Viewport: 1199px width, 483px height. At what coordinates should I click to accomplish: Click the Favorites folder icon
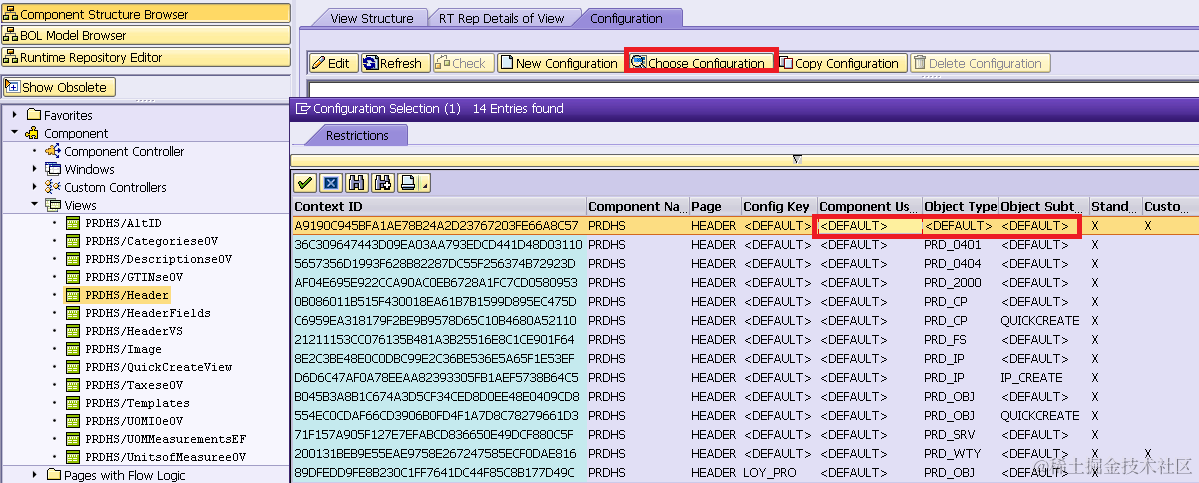coord(33,115)
